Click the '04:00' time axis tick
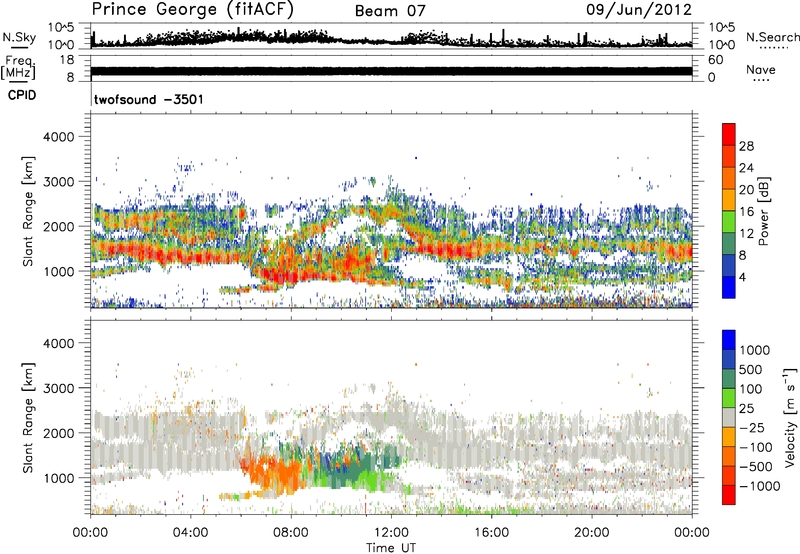Image resolution: width=800 pixels, height=554 pixels. point(190,533)
